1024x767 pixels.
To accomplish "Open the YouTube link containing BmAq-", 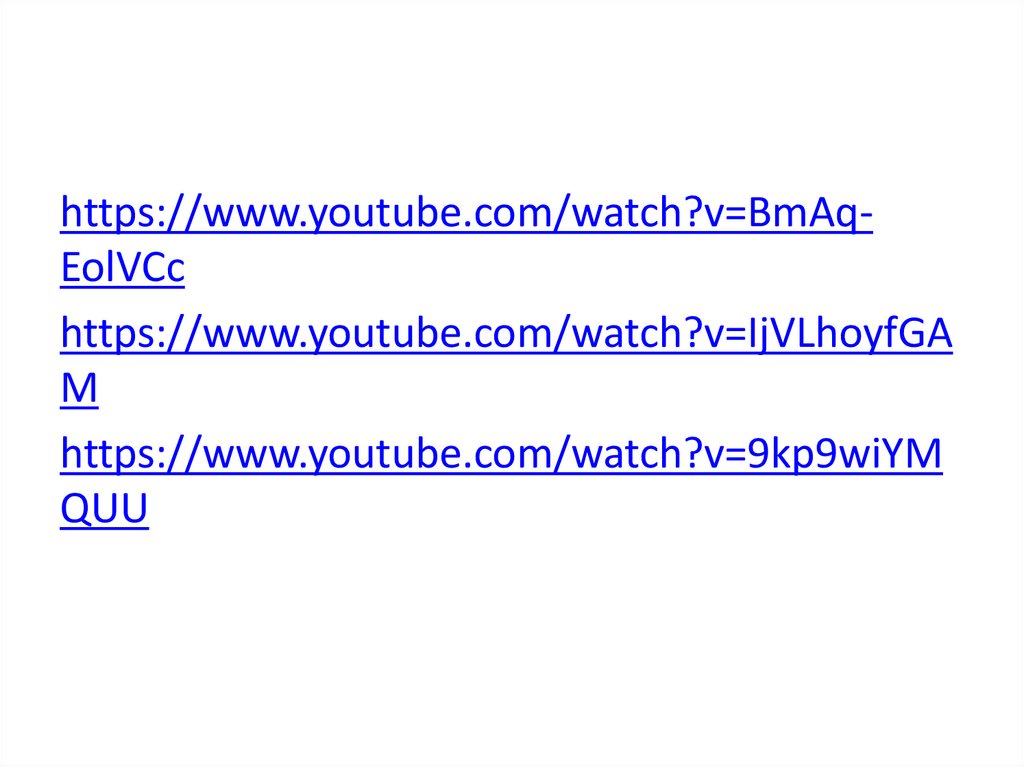I will pyautogui.click(x=466, y=214).
